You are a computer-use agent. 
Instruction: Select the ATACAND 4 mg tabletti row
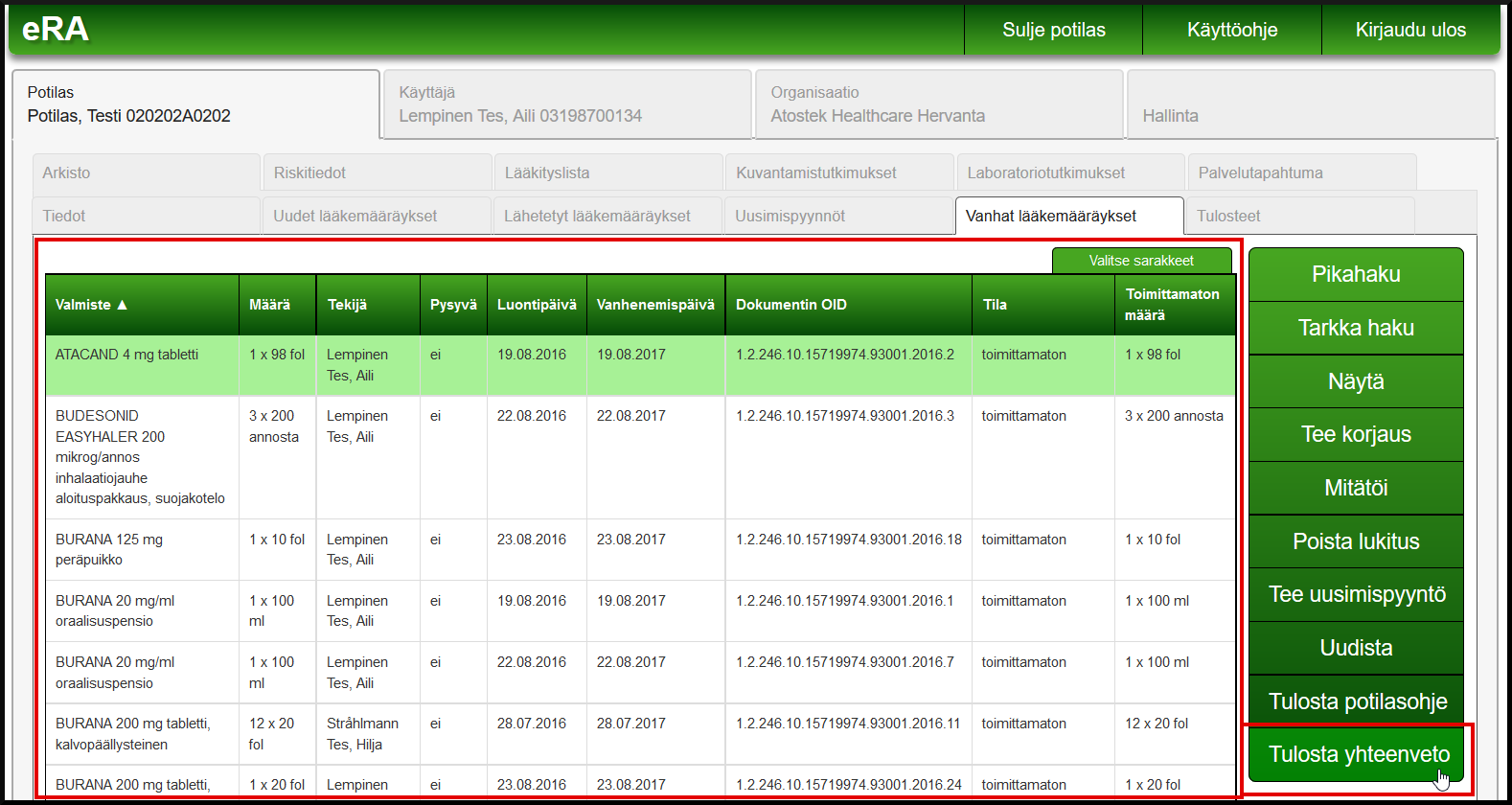click(640, 365)
